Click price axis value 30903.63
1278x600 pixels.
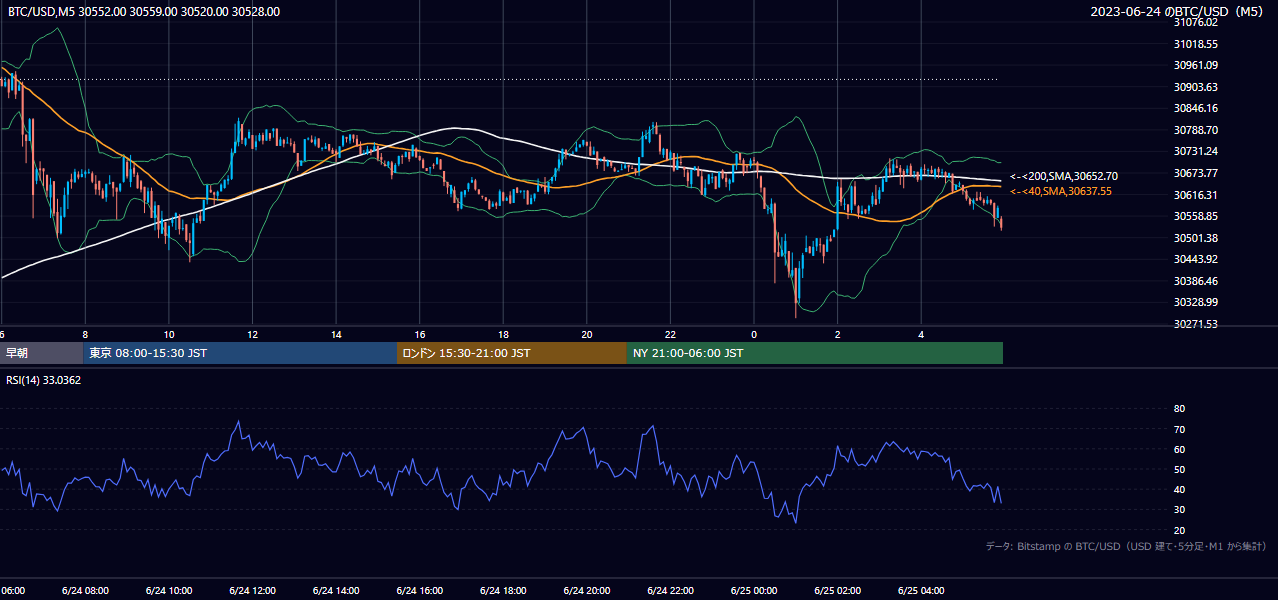point(1195,87)
